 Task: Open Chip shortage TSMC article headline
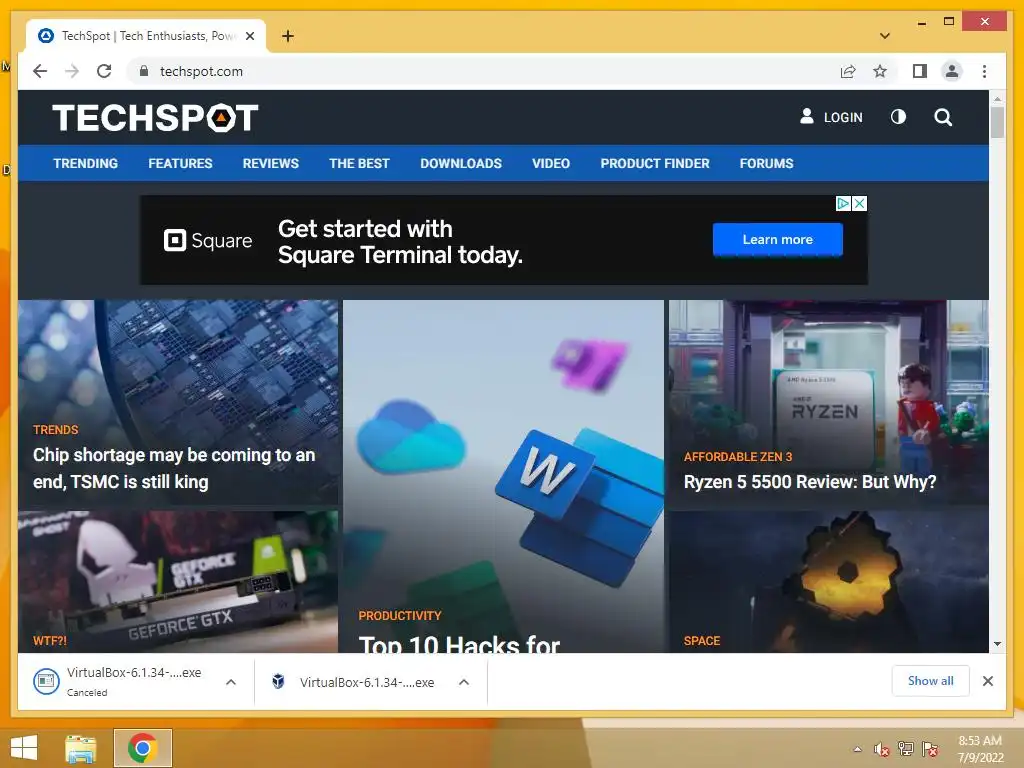174,468
